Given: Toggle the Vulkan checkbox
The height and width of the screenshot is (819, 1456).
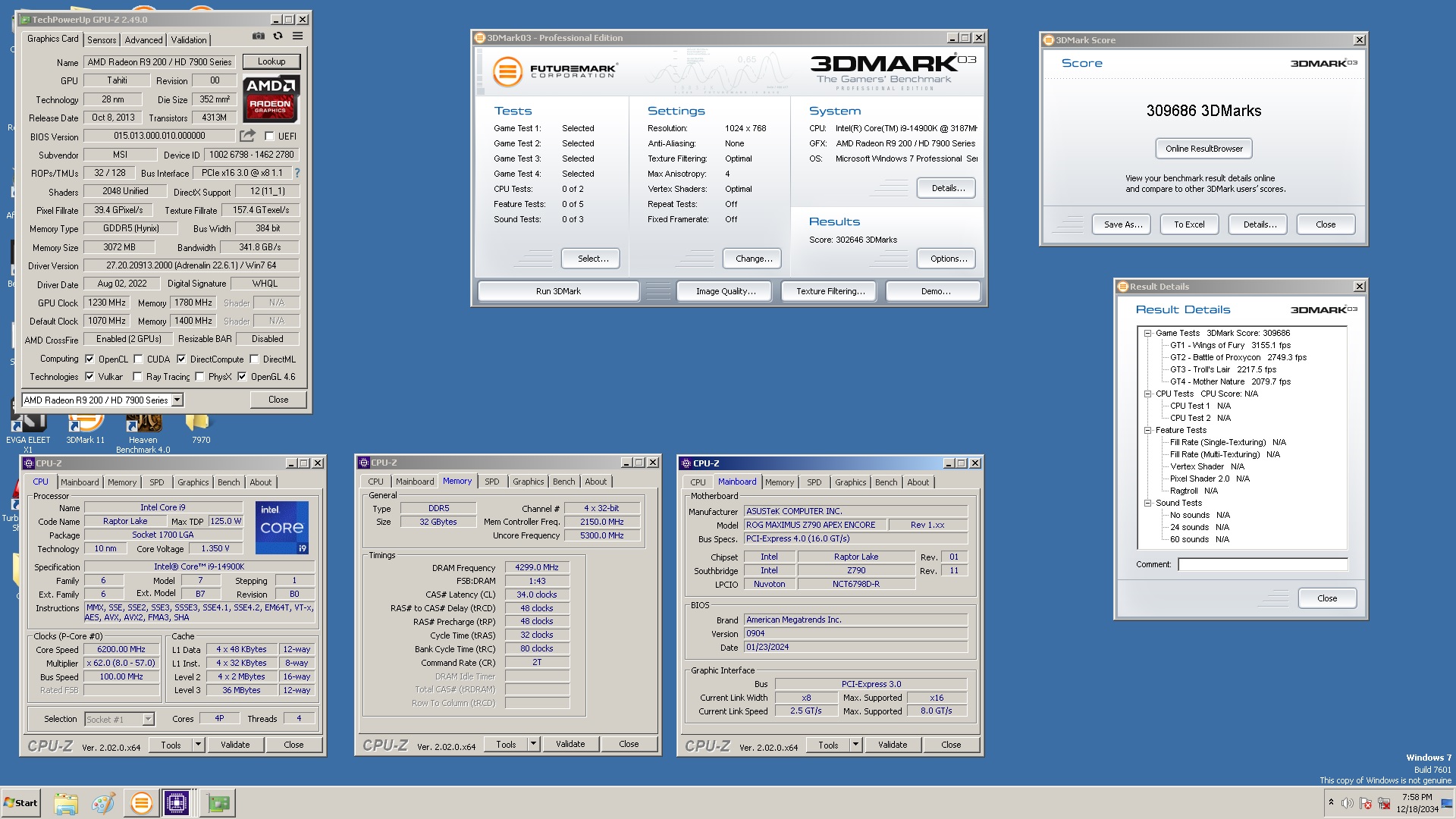Looking at the screenshot, I should 89,377.
